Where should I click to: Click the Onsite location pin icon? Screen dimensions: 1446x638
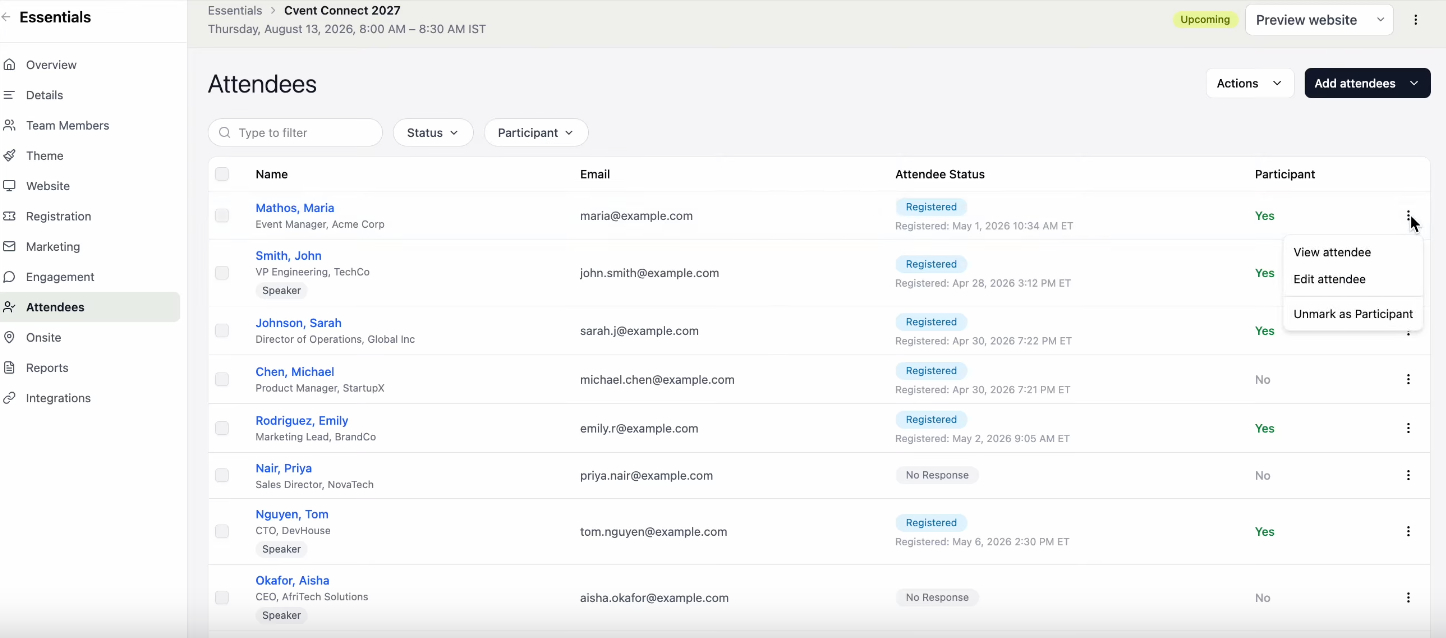click(9, 337)
